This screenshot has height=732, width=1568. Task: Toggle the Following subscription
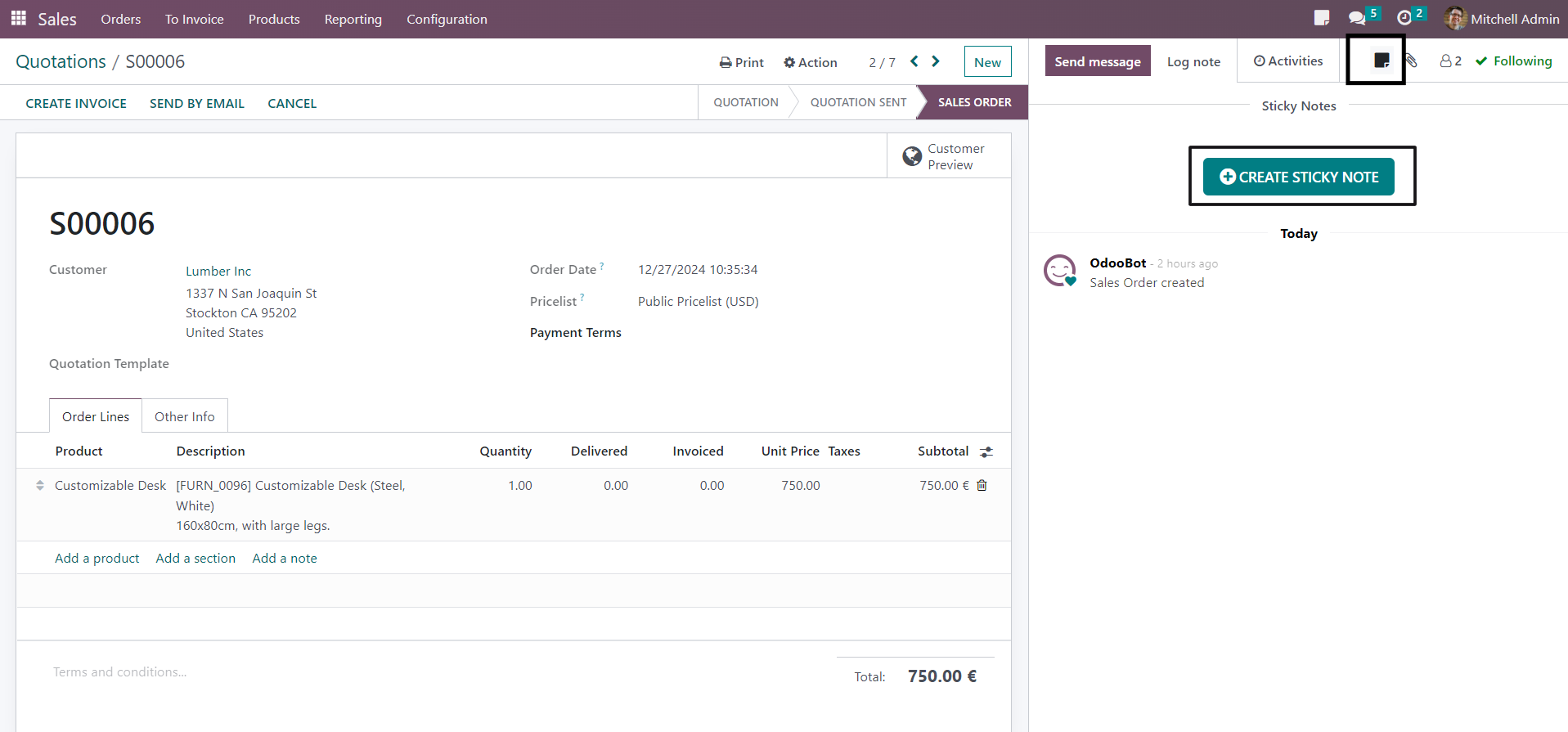(1514, 61)
